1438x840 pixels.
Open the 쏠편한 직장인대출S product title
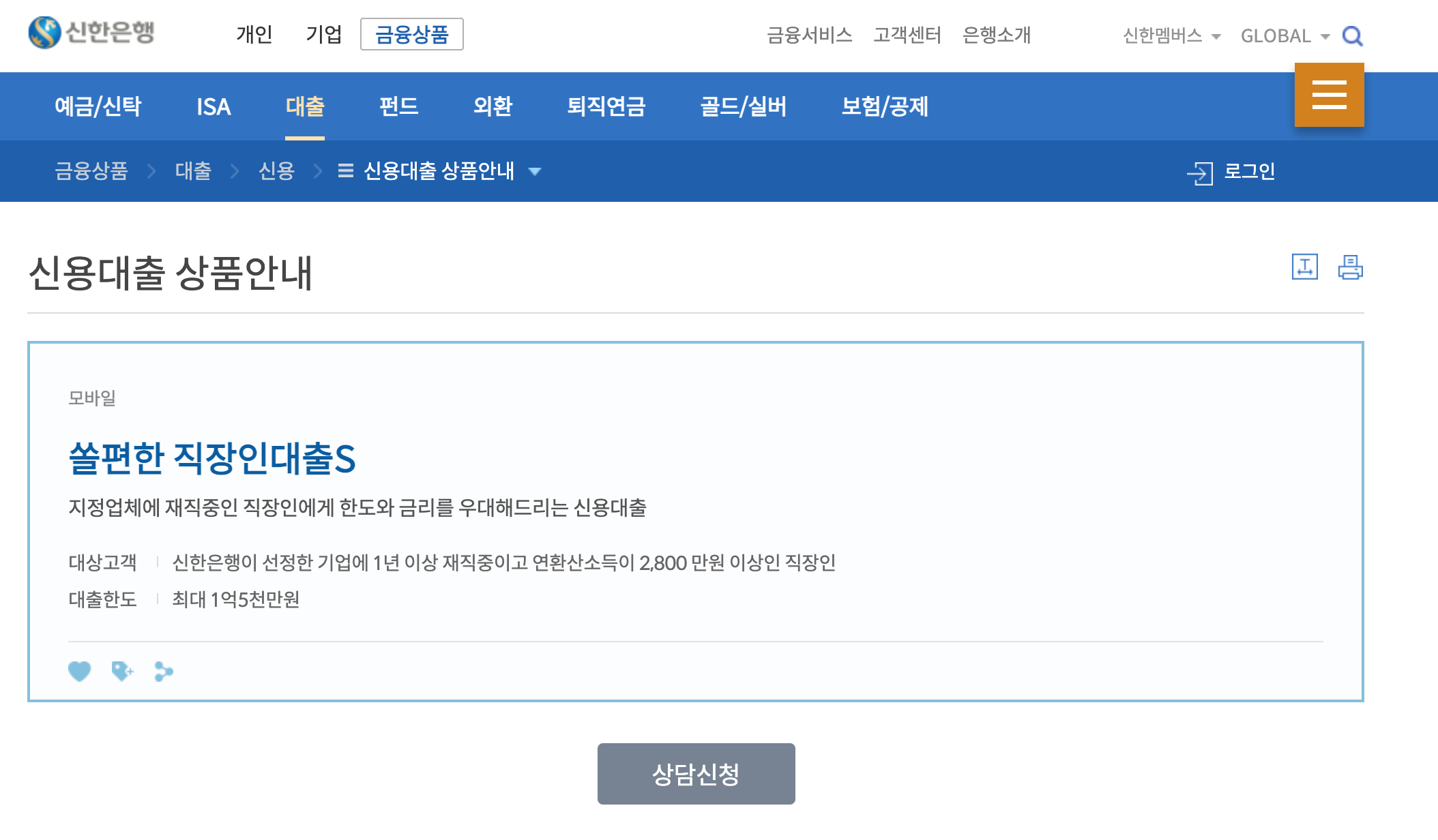click(x=212, y=458)
